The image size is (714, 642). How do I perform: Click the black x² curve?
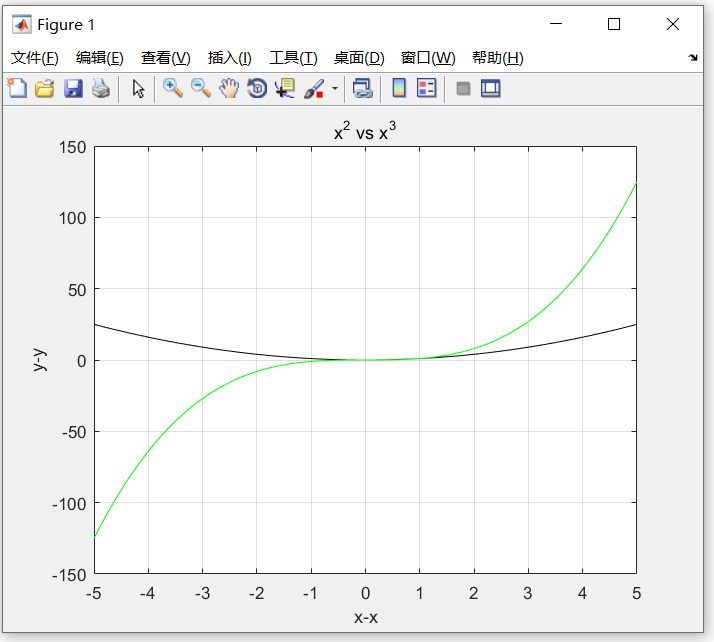pyautogui.click(x=202, y=347)
